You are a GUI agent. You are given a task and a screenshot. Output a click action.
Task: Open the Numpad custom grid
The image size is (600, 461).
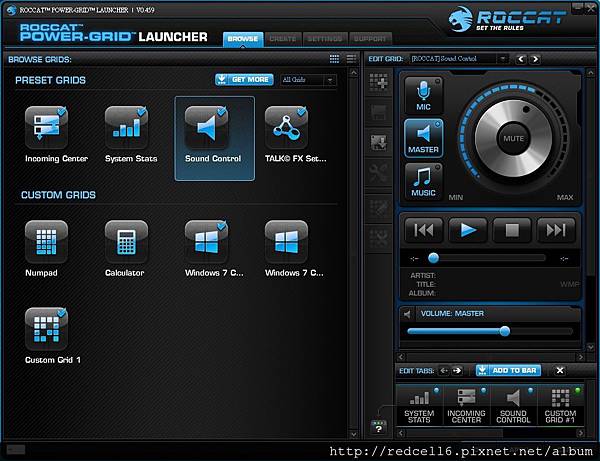(x=47, y=242)
